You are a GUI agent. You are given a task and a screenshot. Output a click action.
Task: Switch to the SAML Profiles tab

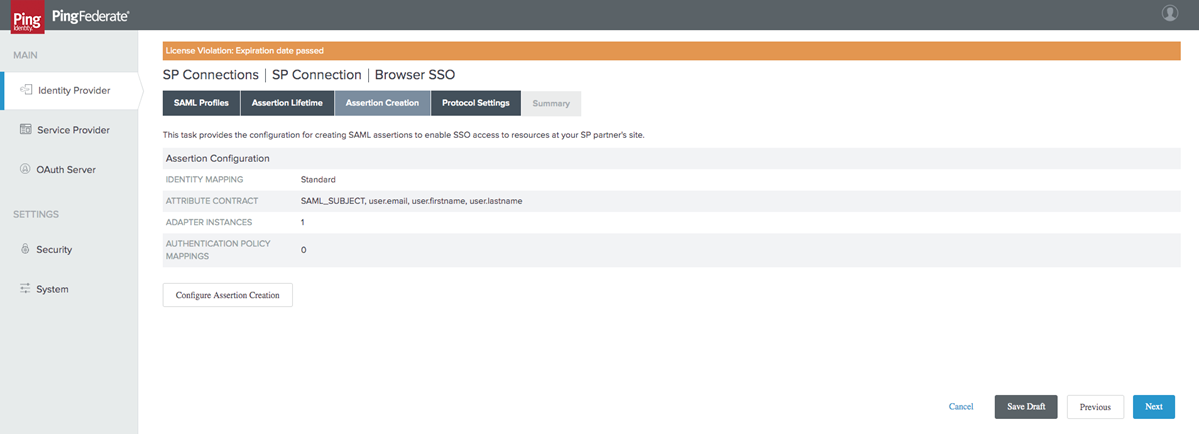pyautogui.click(x=201, y=103)
